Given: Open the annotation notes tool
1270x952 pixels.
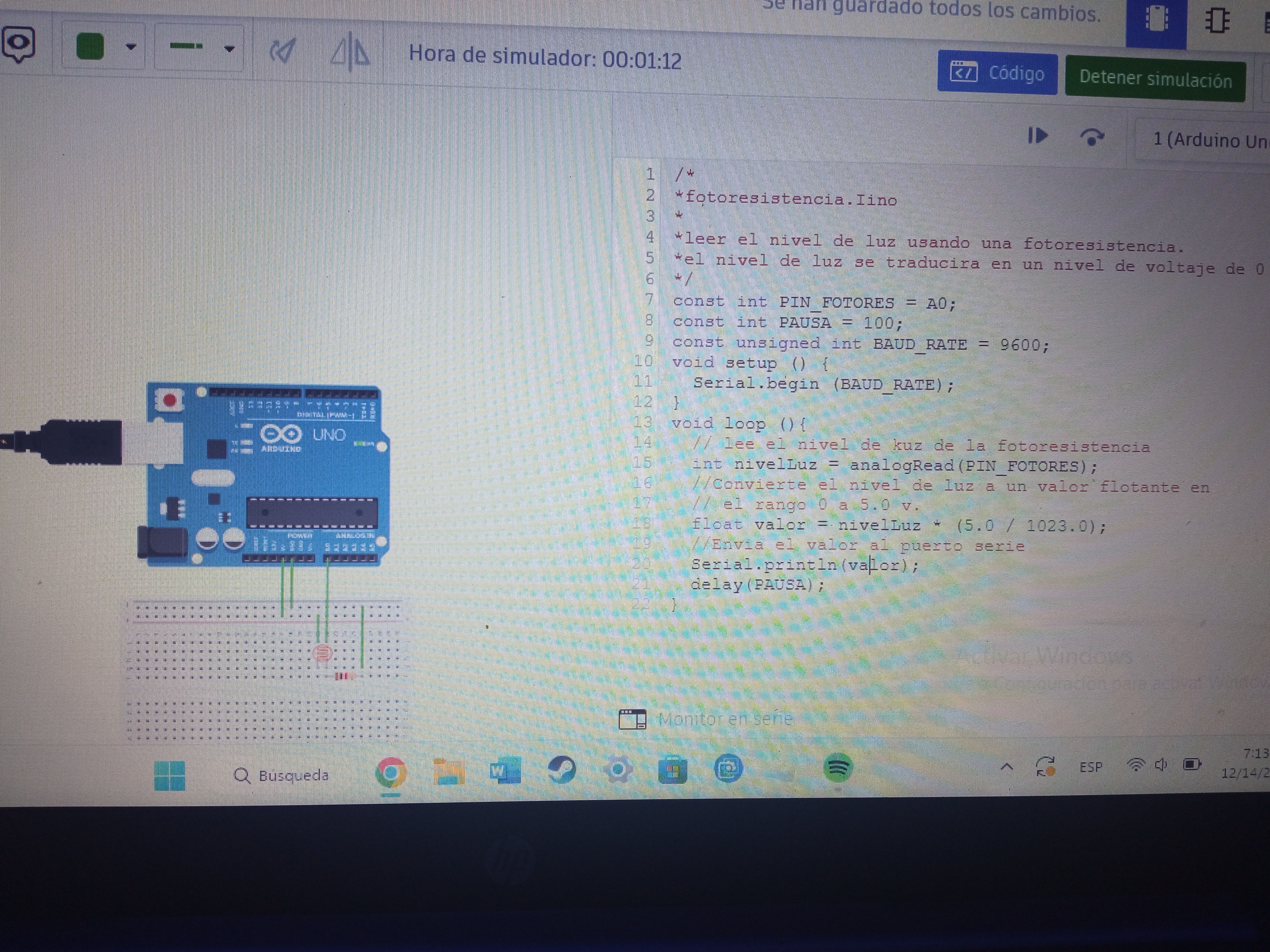Looking at the screenshot, I should 18,44.
